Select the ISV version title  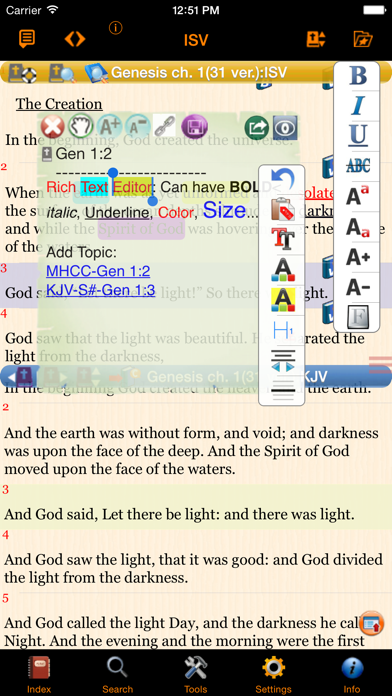pos(196,40)
